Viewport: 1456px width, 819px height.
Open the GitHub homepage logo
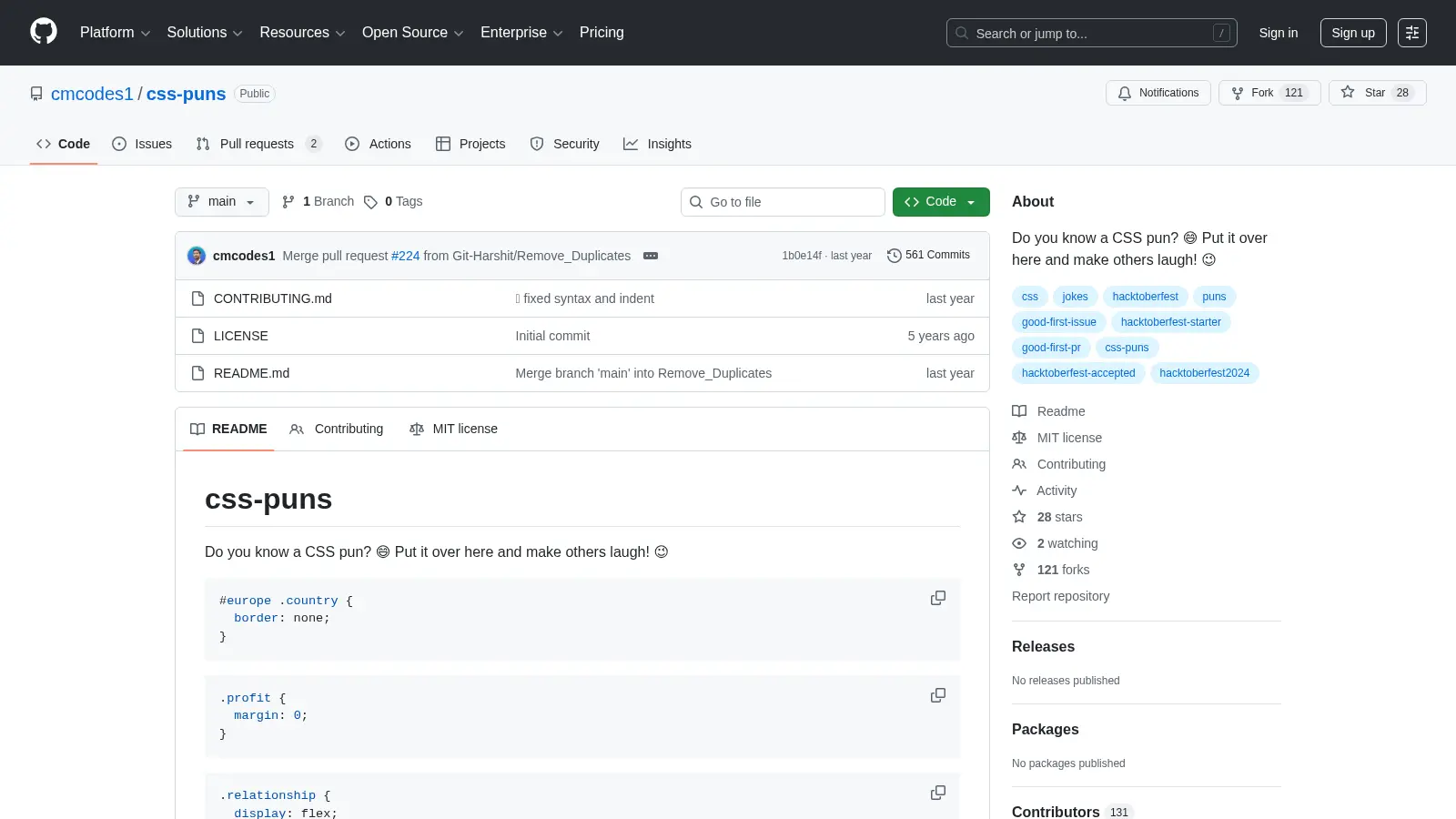[44, 32]
